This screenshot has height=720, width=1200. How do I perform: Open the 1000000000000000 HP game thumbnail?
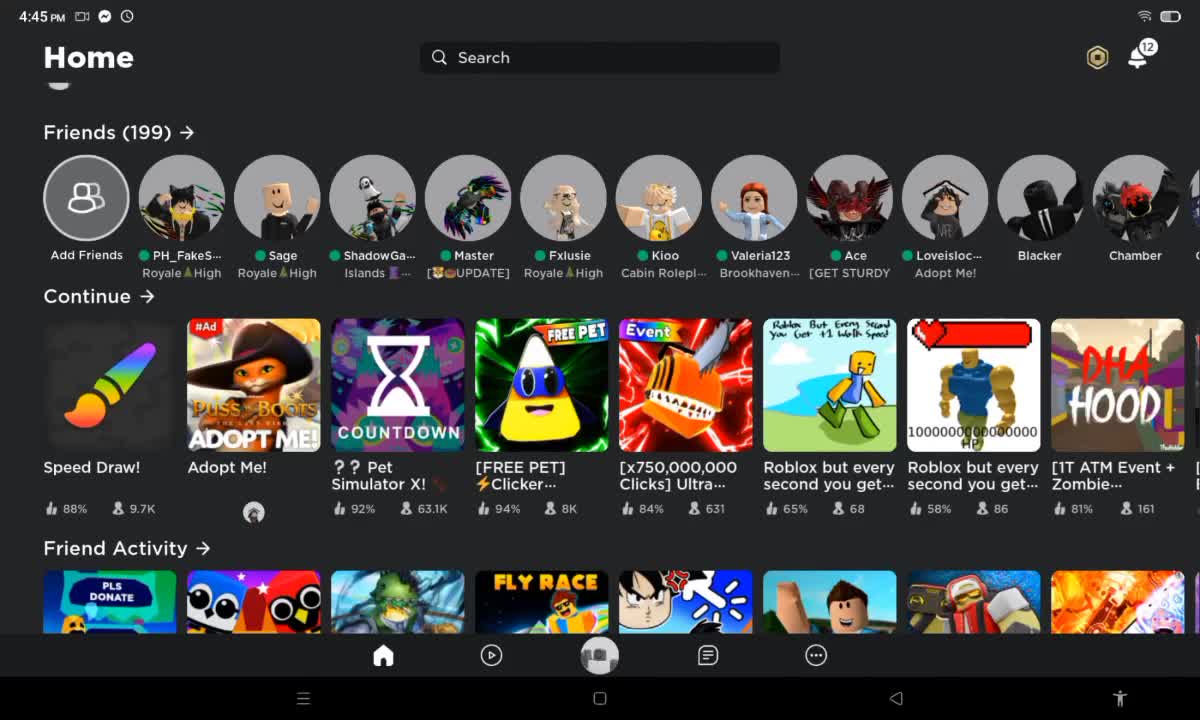pos(974,385)
